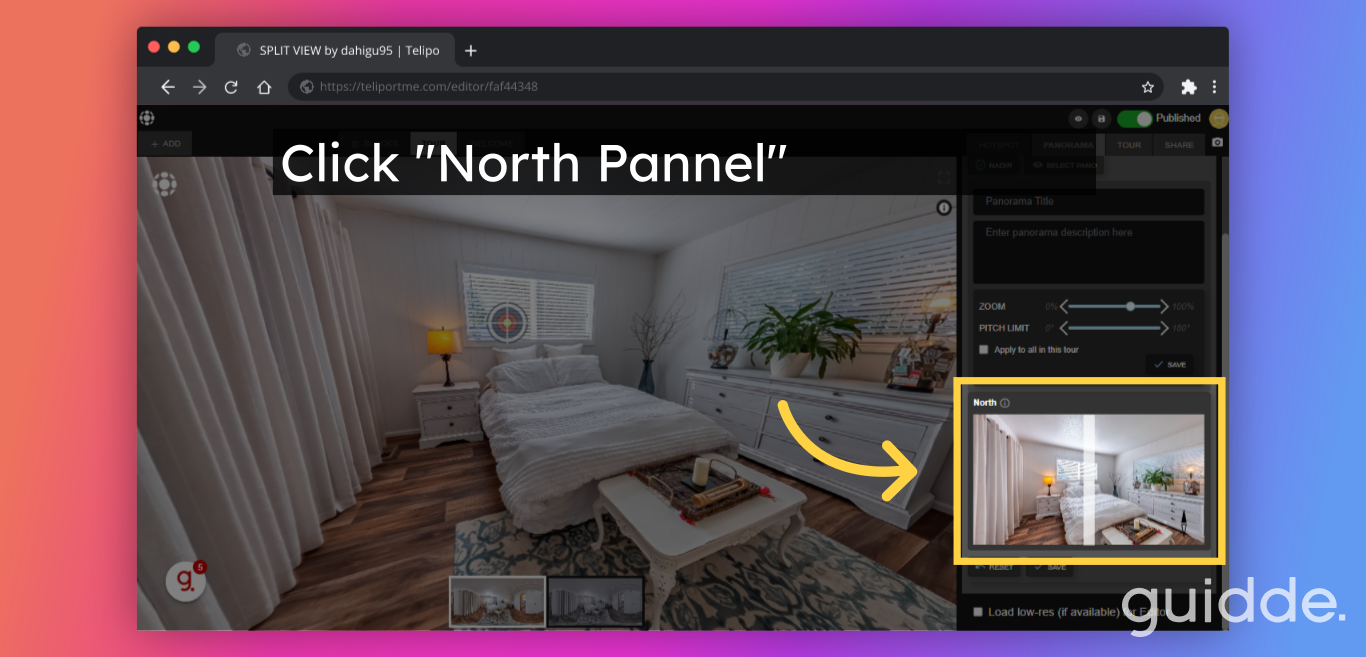Go back using the browser back arrow
1366x657 pixels.
168,87
